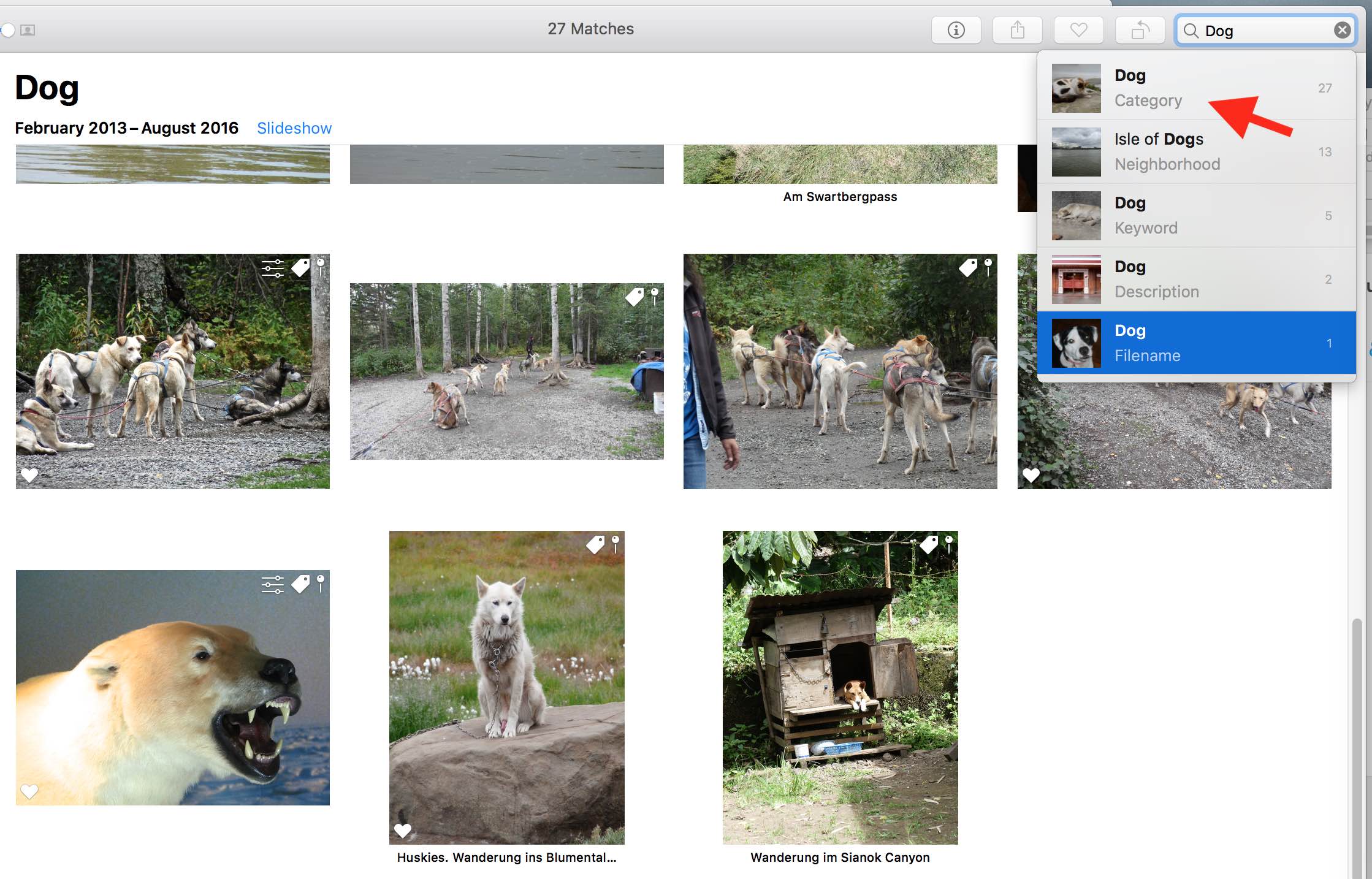Click location pin on white husky photo
The image size is (1372, 879).
(615, 544)
